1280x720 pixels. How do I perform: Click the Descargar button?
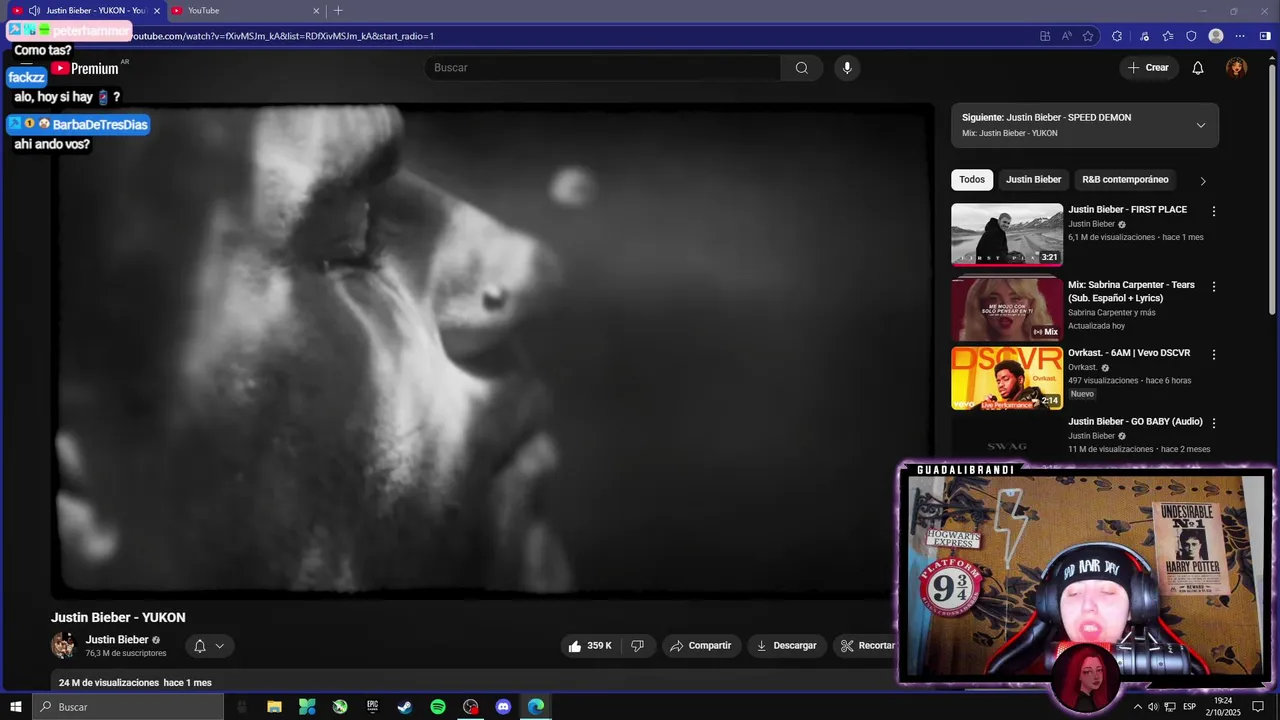786,646
